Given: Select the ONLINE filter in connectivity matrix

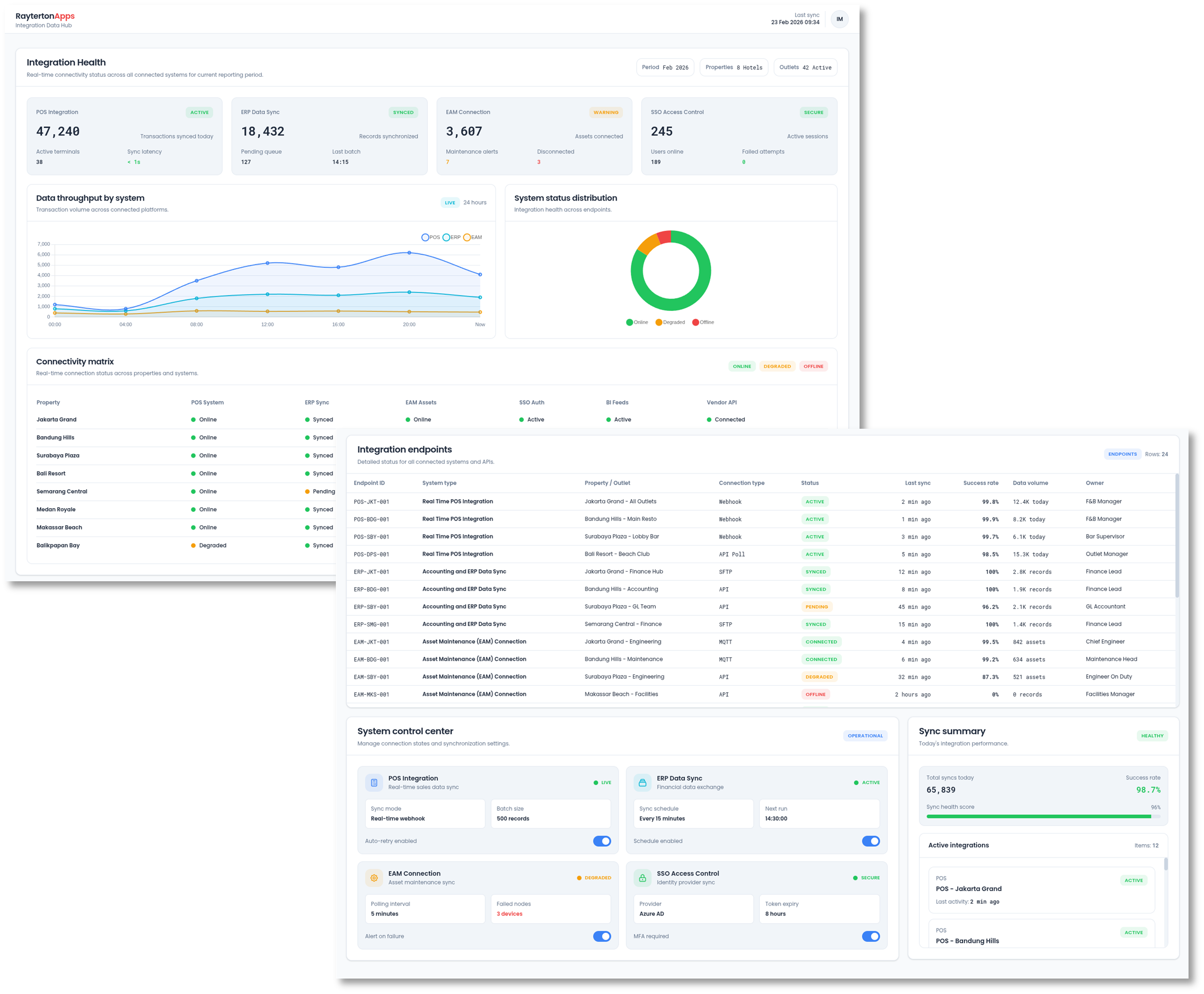Looking at the screenshot, I should coord(742,366).
